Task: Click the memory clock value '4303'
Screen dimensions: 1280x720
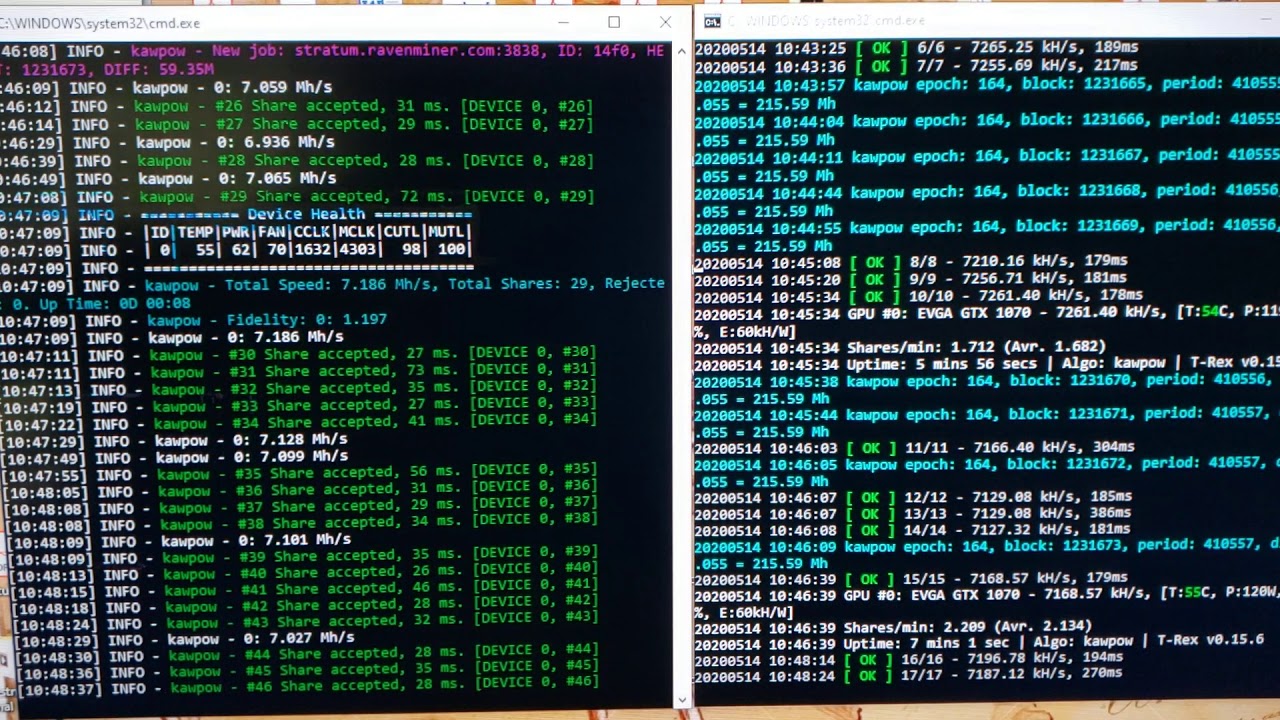Action: point(357,250)
